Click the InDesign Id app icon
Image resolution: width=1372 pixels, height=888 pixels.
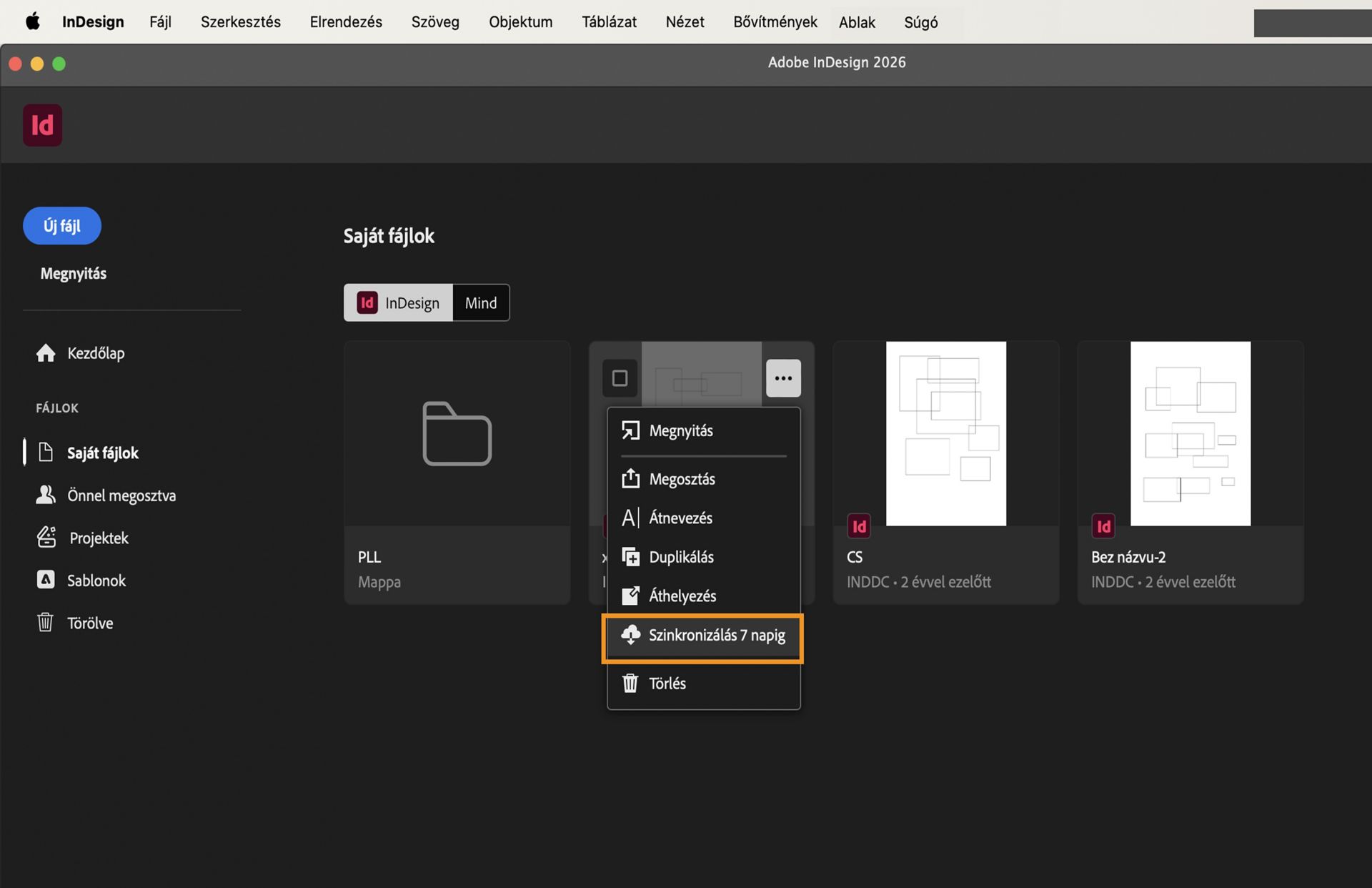(42, 124)
